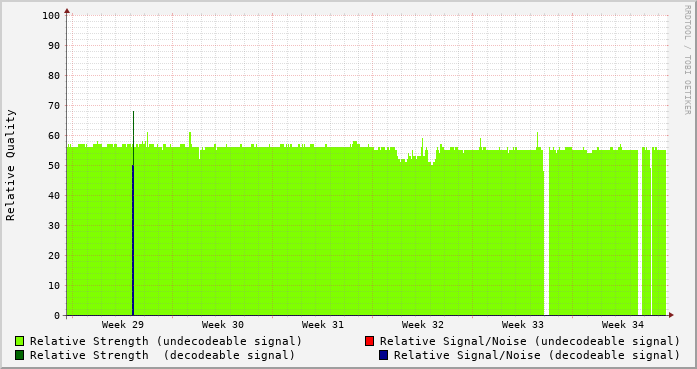Image resolution: width=697 pixels, height=369 pixels.
Task: Click the light green undecodeable strength swatch
Action: tap(19, 341)
